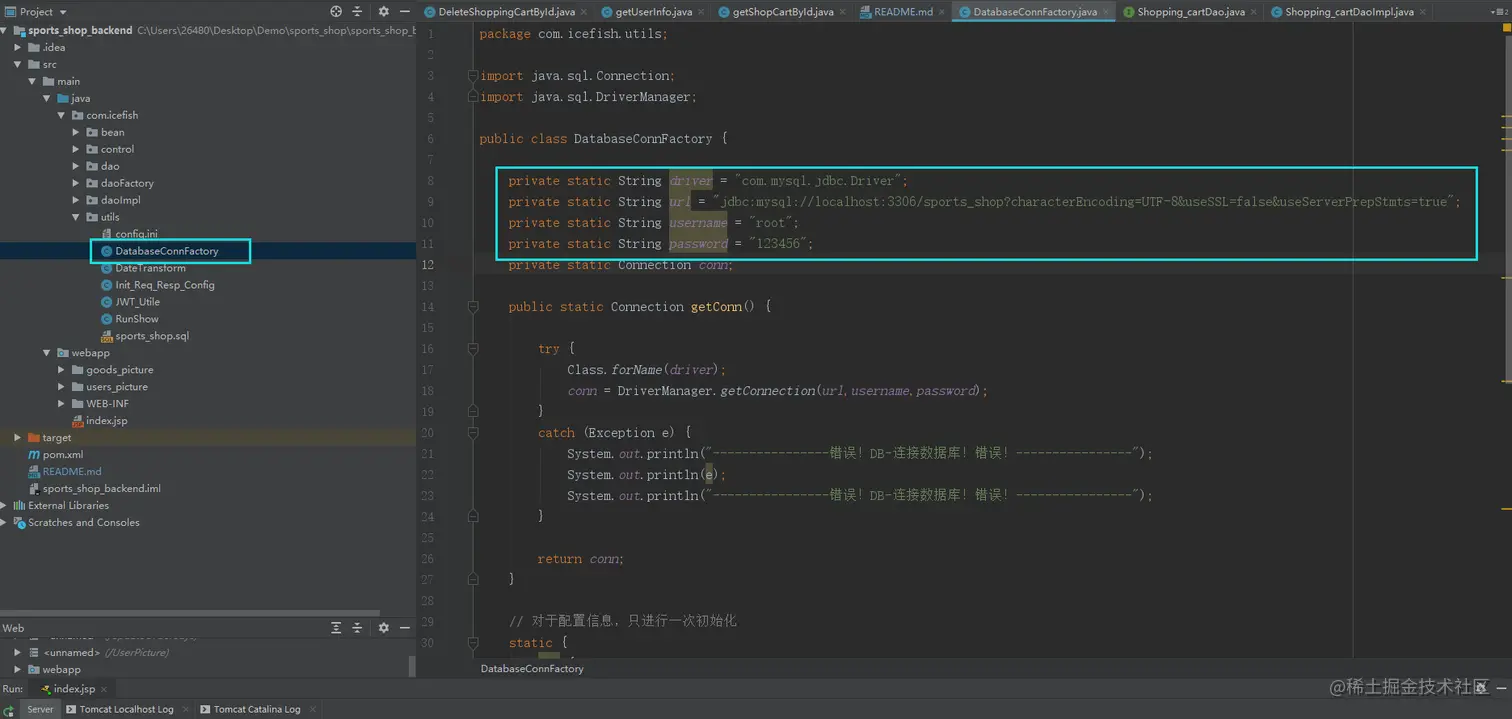The image size is (1512, 719).
Task: Select the Server tab in Run panel
Action: click(x=40, y=709)
